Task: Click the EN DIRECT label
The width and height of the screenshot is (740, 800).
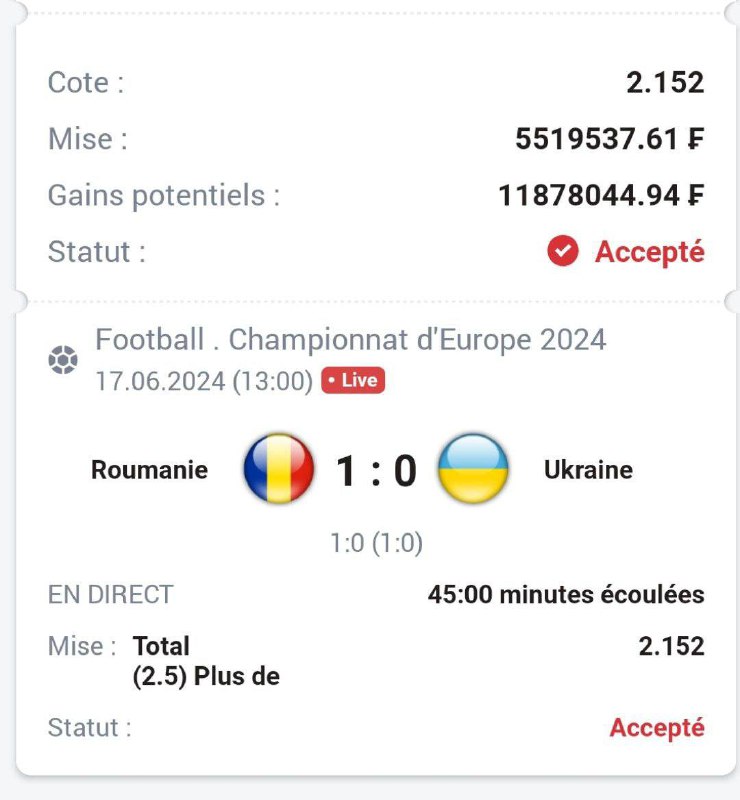Action: (x=110, y=594)
